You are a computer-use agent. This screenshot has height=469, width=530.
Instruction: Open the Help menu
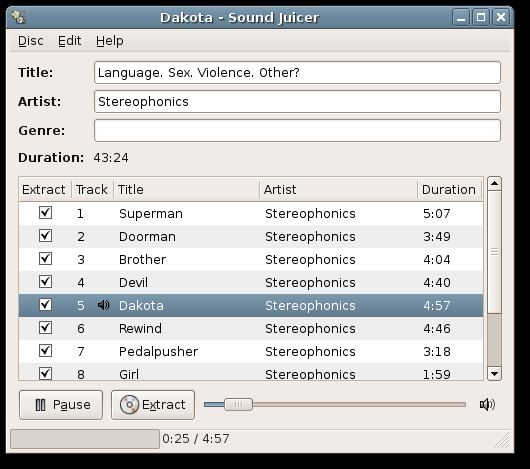pos(110,41)
